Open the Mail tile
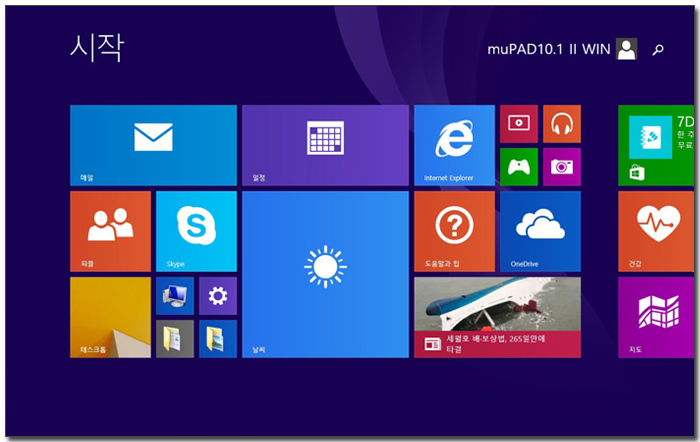The image size is (700, 442). [153, 145]
